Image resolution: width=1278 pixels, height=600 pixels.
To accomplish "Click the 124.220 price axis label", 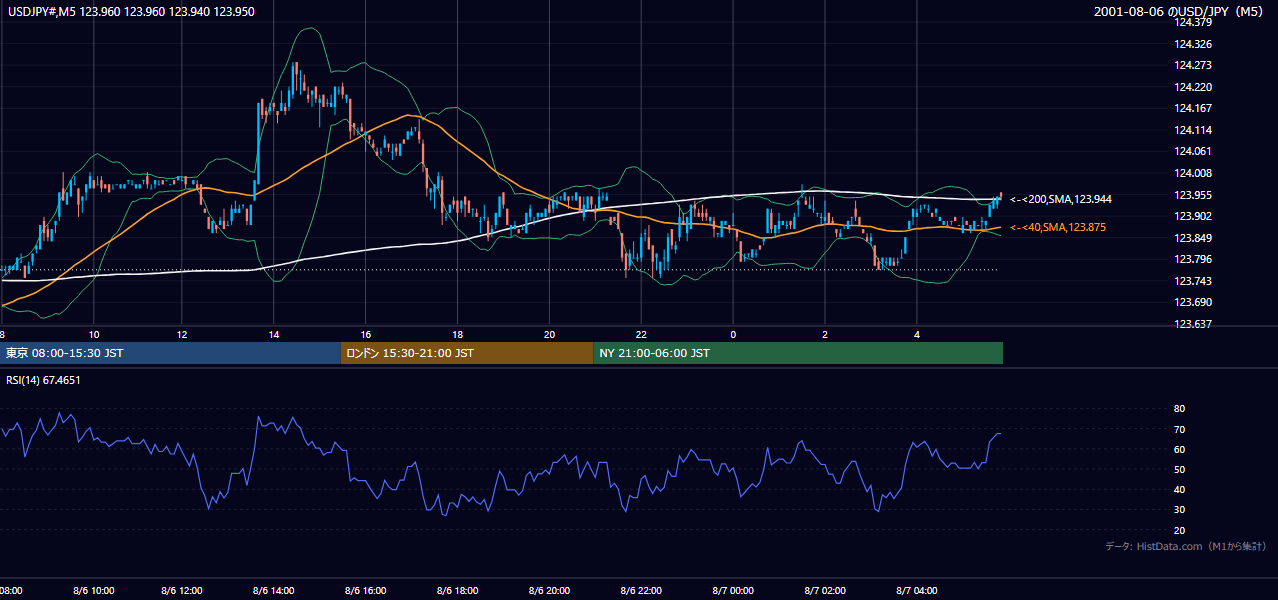I will pyautogui.click(x=1193, y=88).
